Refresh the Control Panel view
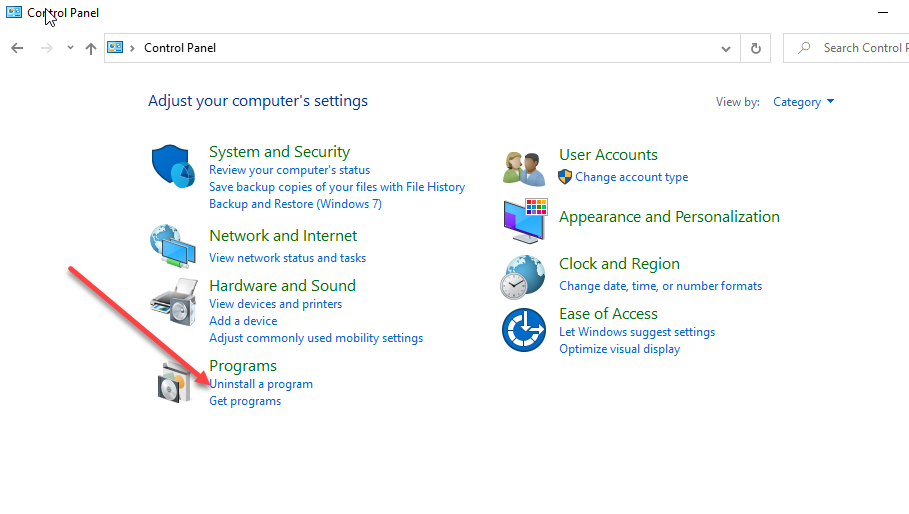The height and width of the screenshot is (514, 909). [755, 48]
